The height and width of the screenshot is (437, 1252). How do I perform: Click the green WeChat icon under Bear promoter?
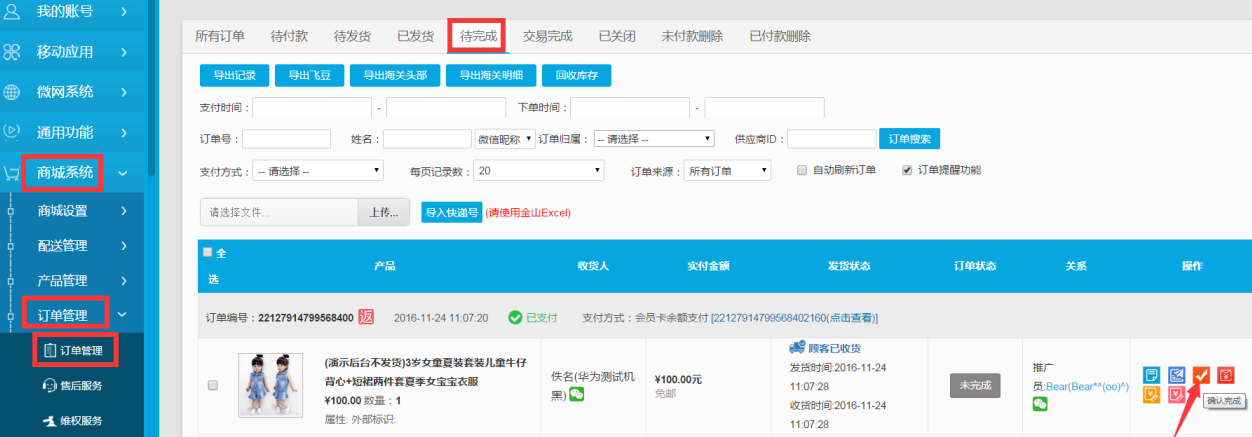click(1040, 404)
